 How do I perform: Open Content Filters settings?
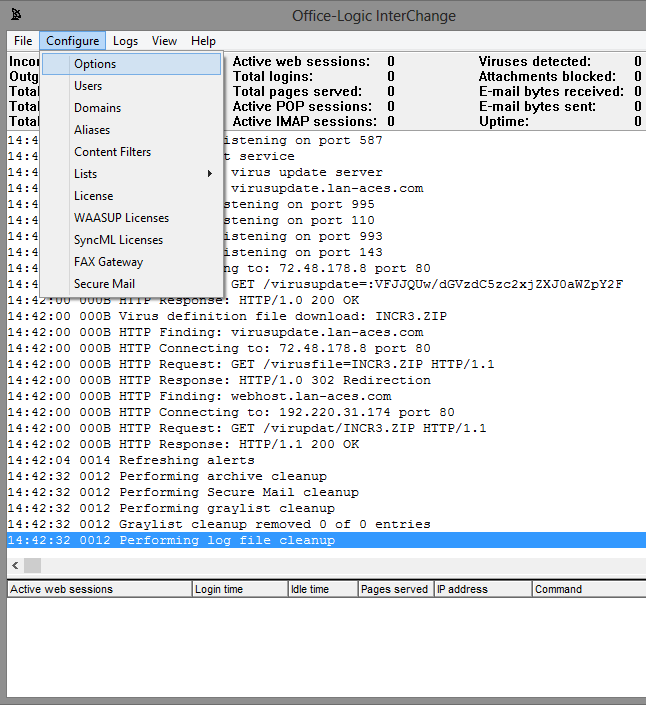coord(132,152)
